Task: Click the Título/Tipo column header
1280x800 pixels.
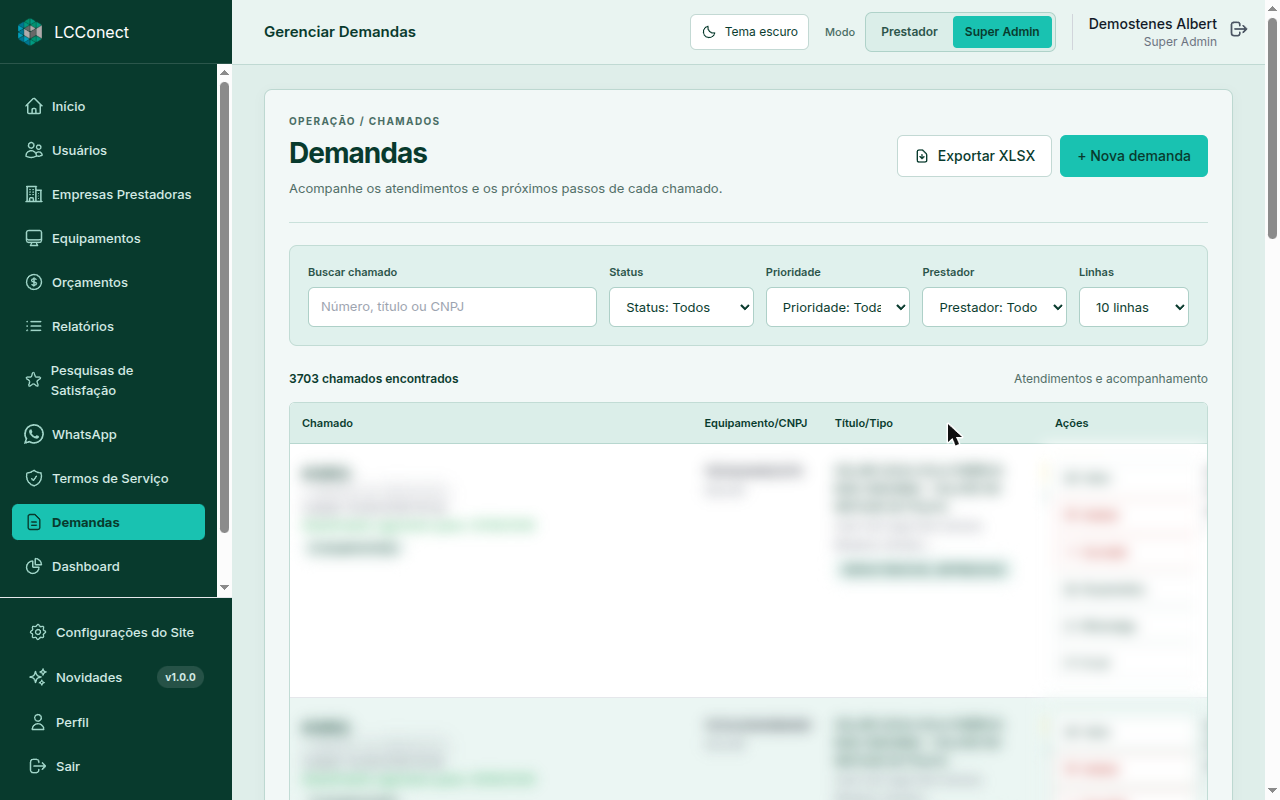Action: [x=864, y=423]
